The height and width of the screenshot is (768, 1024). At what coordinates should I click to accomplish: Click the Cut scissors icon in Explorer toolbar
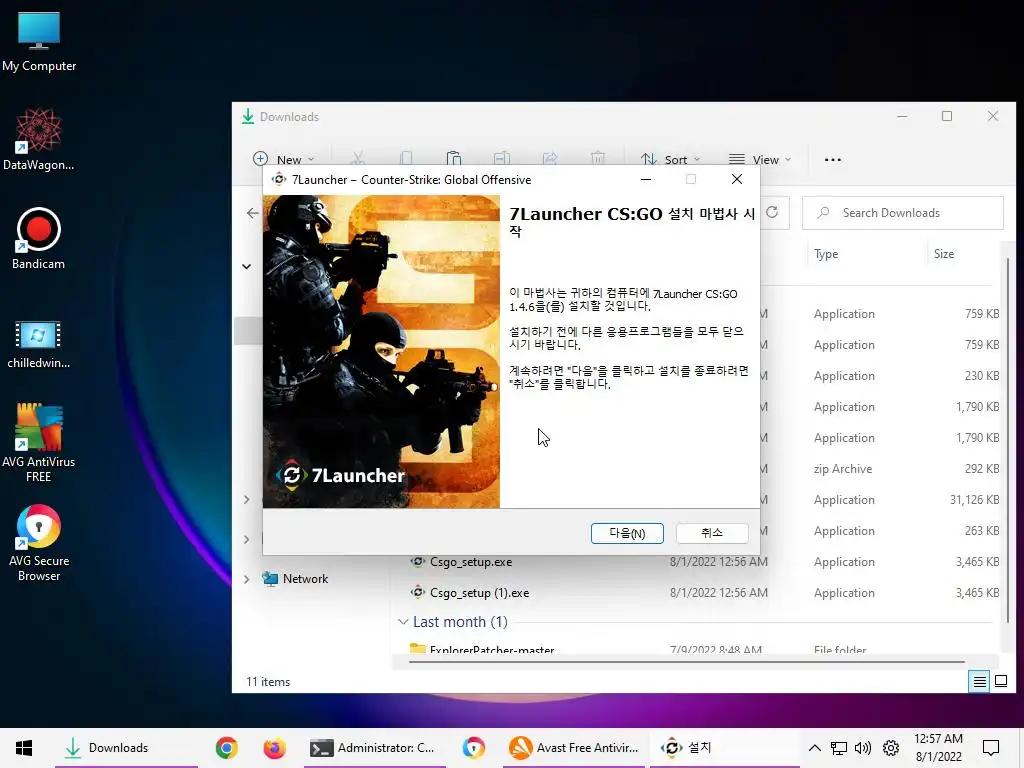pos(357,159)
